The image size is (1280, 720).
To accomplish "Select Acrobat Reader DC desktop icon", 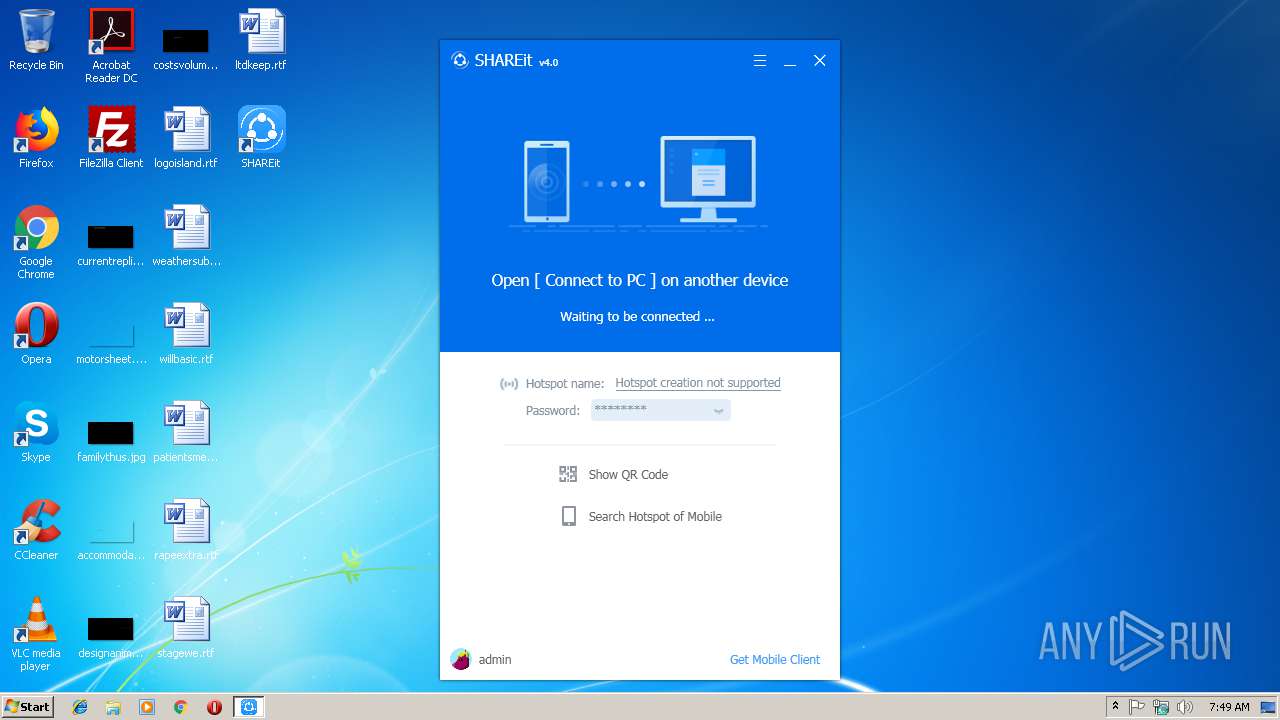I will coord(111,46).
